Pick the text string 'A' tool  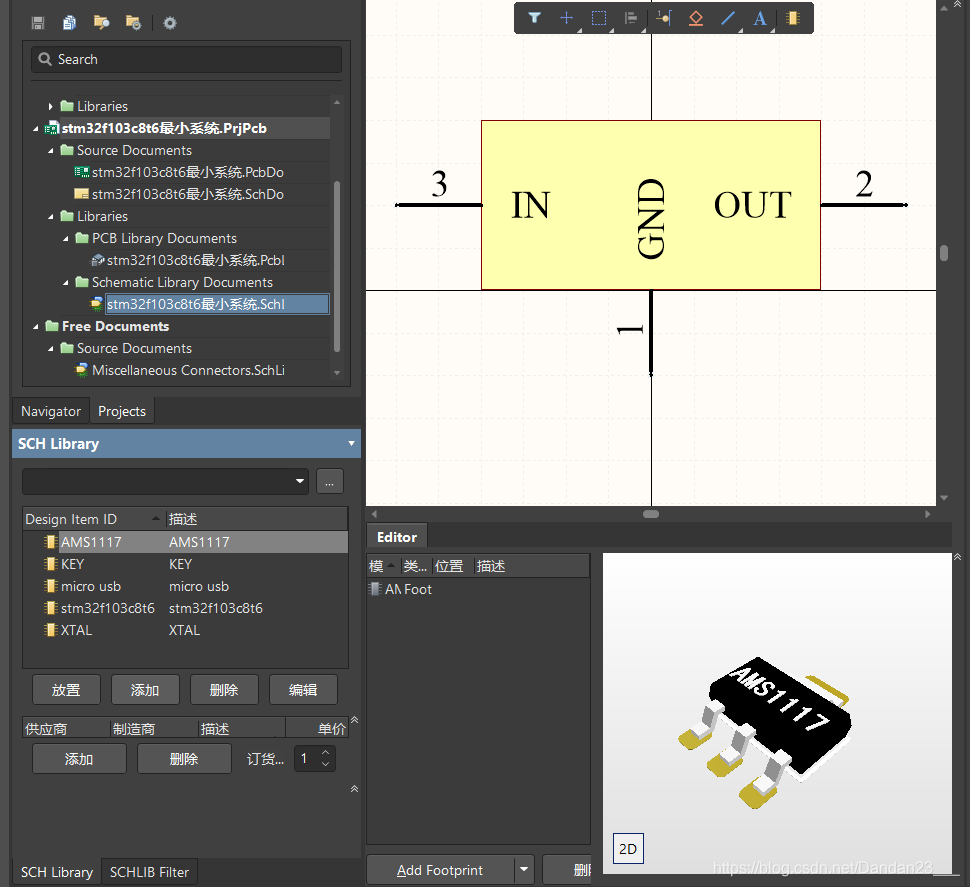760,18
